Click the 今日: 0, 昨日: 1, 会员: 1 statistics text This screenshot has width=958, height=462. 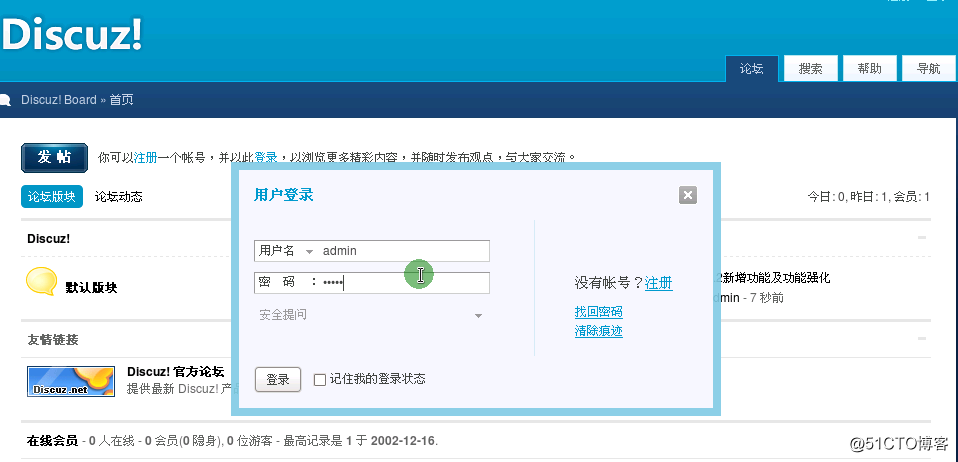click(x=869, y=197)
